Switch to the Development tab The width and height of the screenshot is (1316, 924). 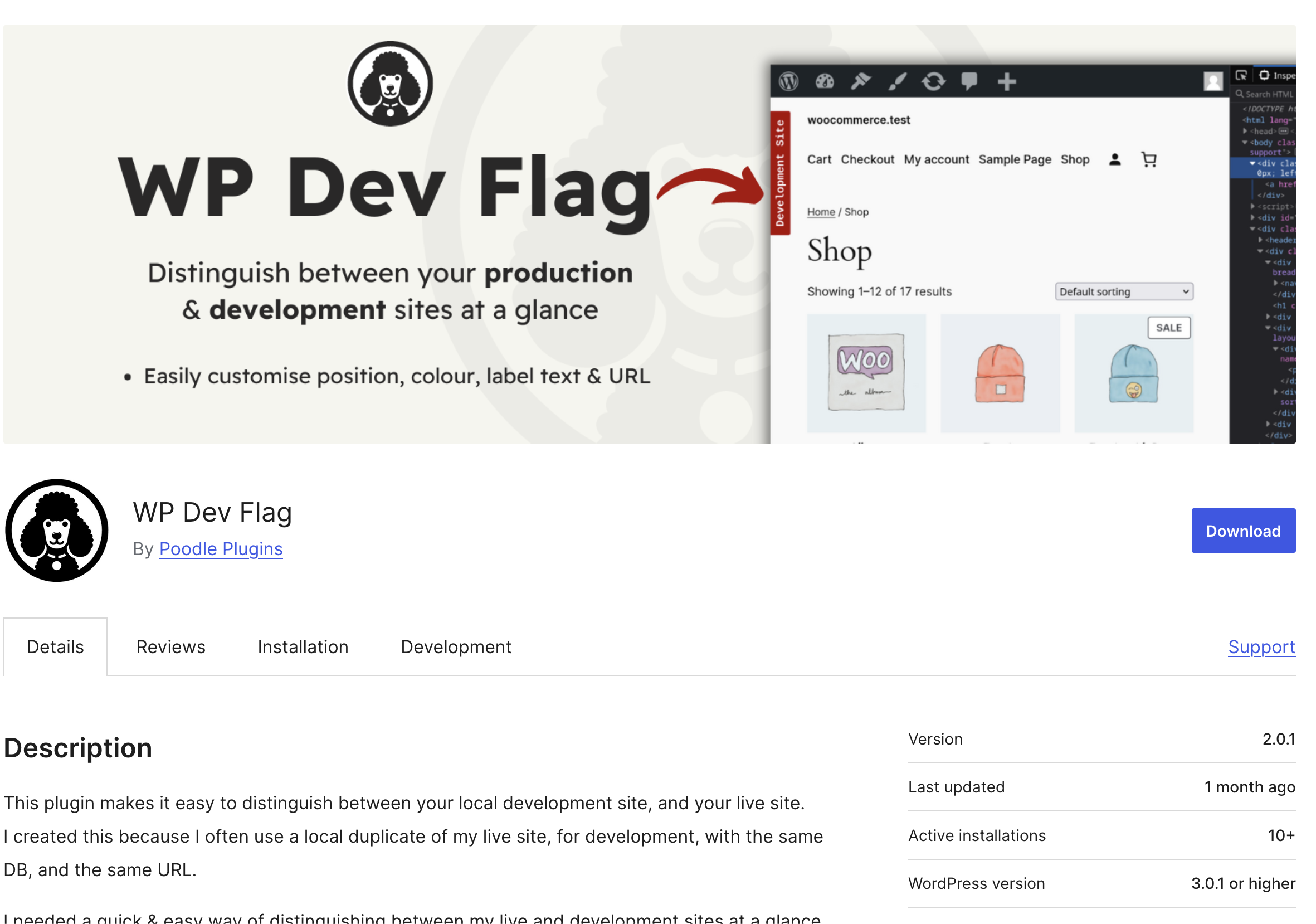(456, 646)
